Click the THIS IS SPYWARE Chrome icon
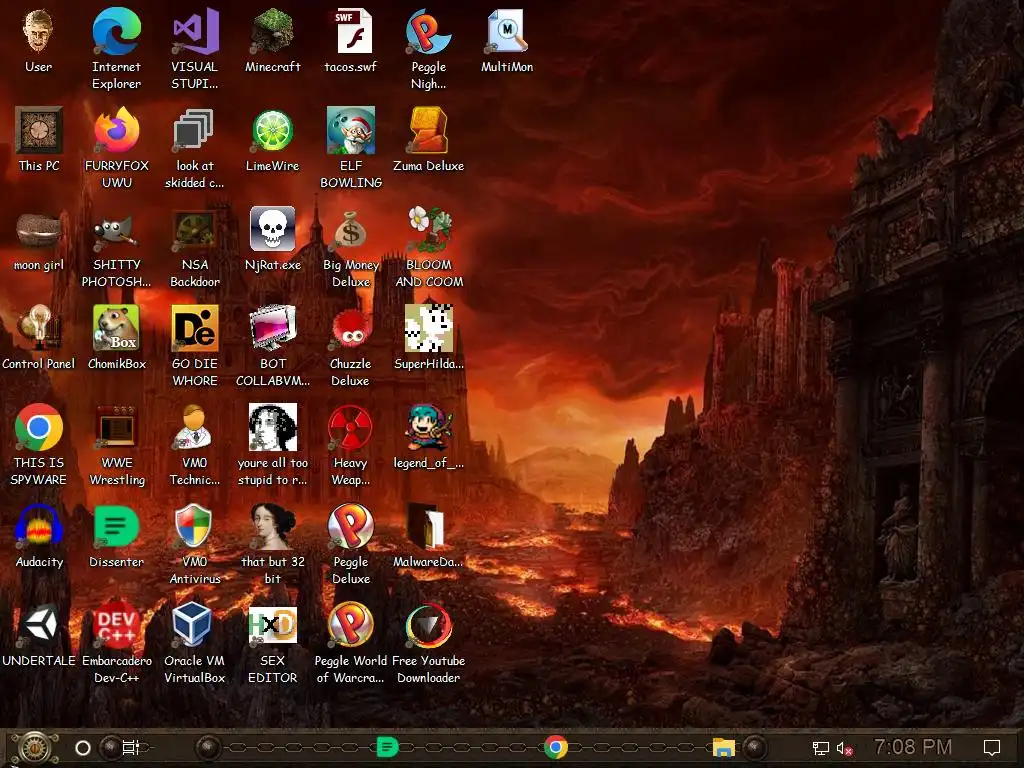The width and height of the screenshot is (1024, 768). [x=39, y=428]
